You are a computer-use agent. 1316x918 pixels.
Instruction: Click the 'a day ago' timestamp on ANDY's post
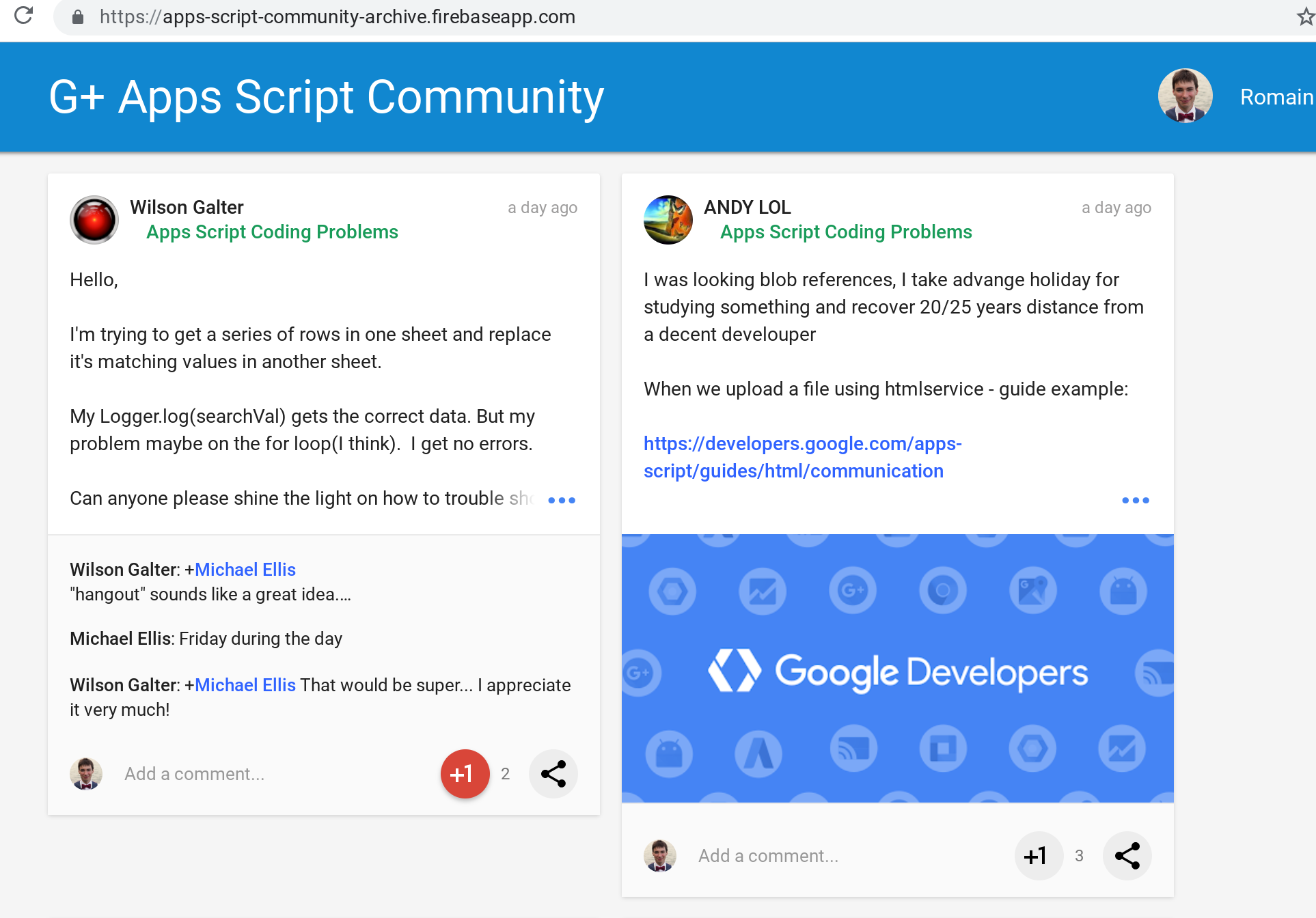pyautogui.click(x=1116, y=208)
